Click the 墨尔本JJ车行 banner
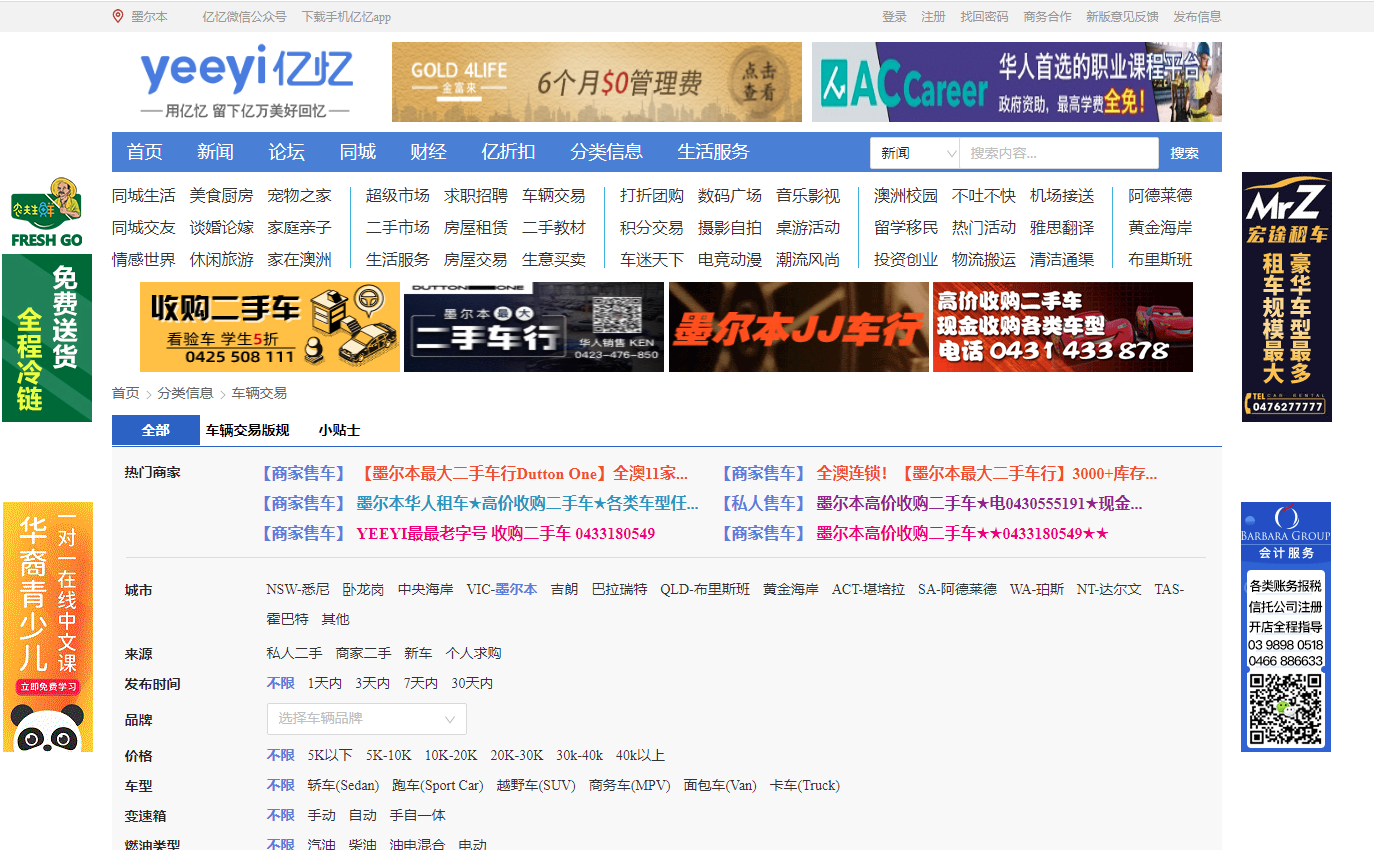 [798, 327]
